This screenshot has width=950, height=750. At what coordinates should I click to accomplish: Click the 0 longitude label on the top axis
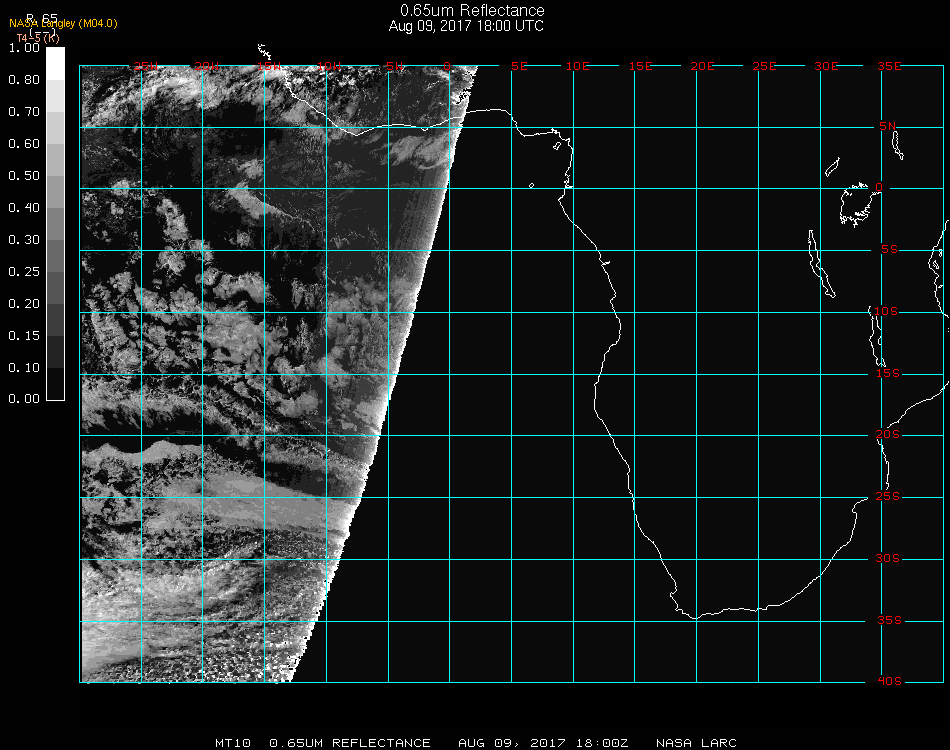pos(447,67)
